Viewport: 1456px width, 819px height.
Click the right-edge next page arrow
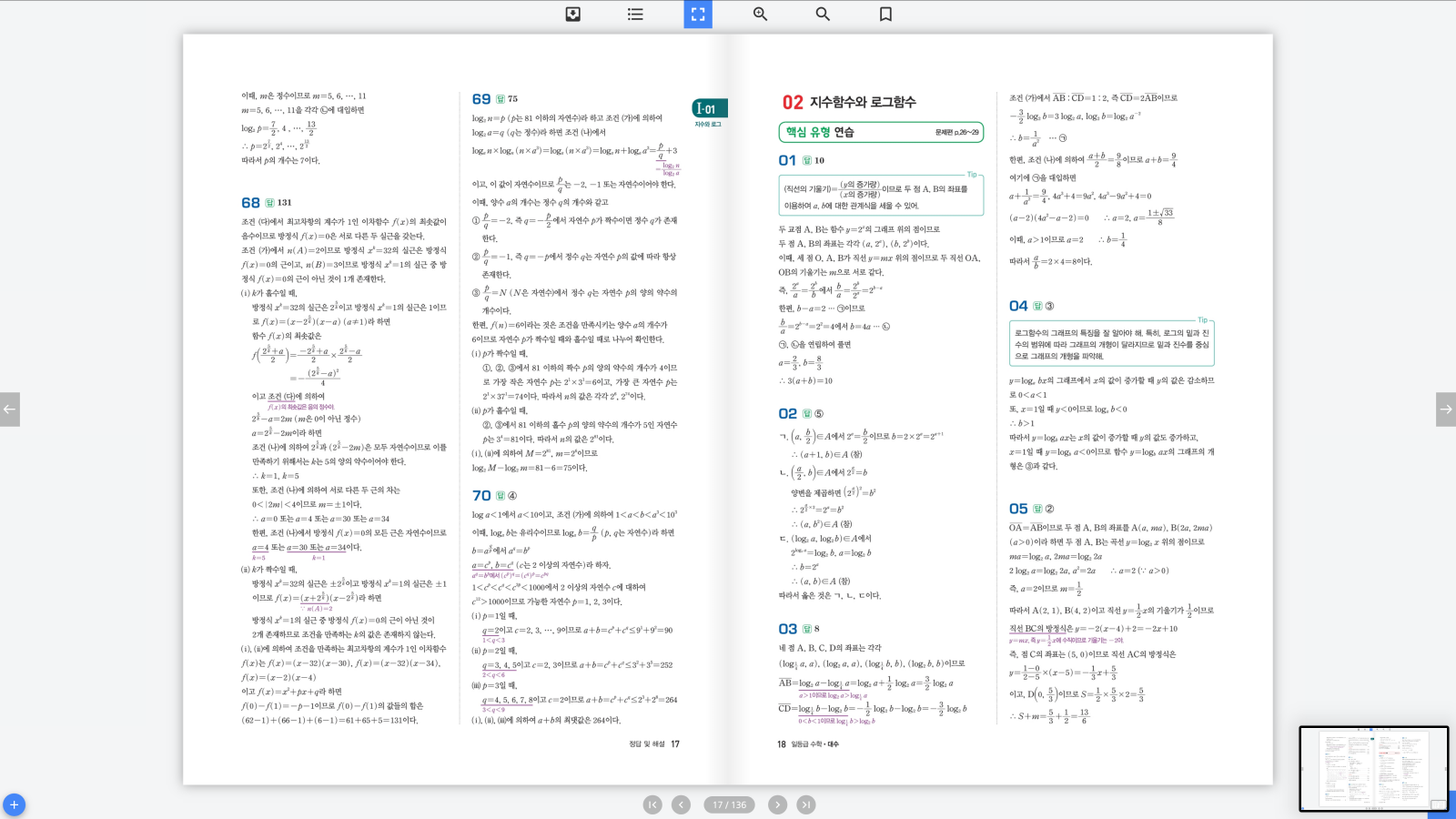[1445, 409]
